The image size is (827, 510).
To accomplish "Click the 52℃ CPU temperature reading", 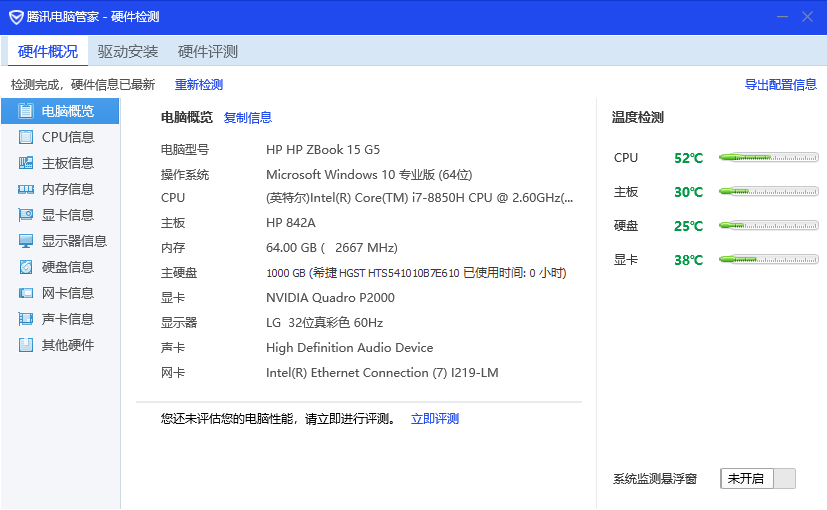I will coord(688,158).
